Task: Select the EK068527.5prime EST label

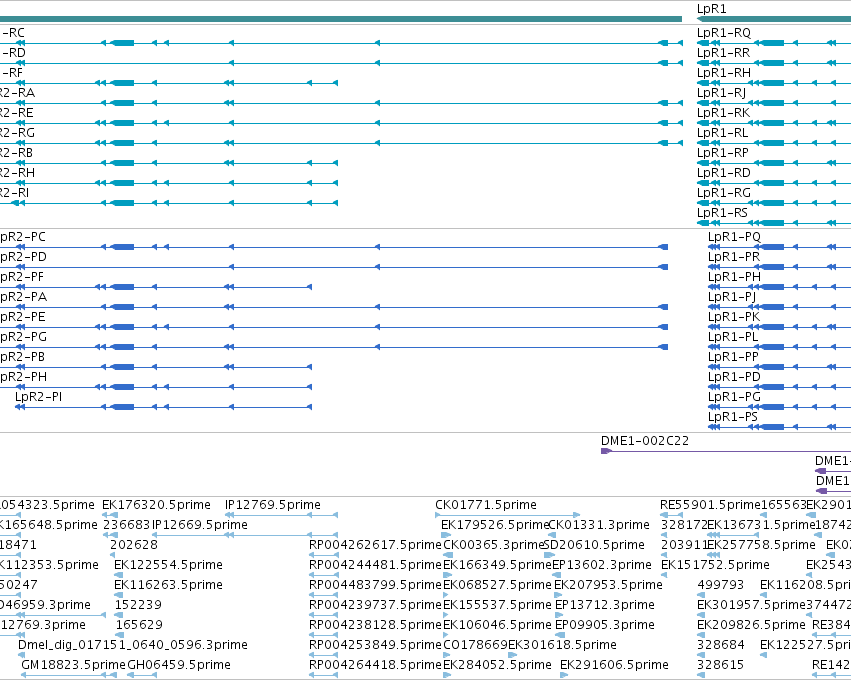Action: point(497,586)
